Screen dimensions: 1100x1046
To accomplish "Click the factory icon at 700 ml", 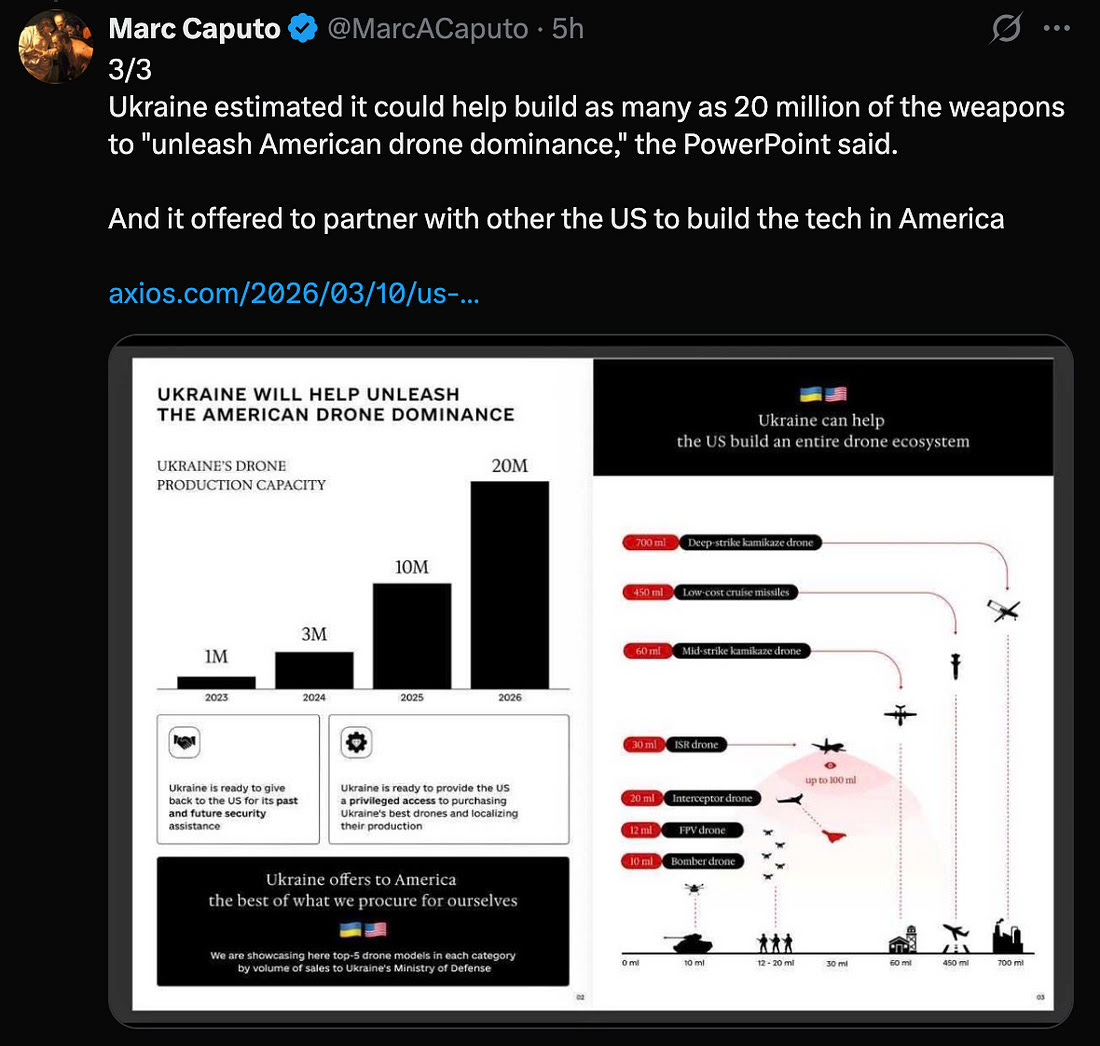I will tap(1007, 937).
